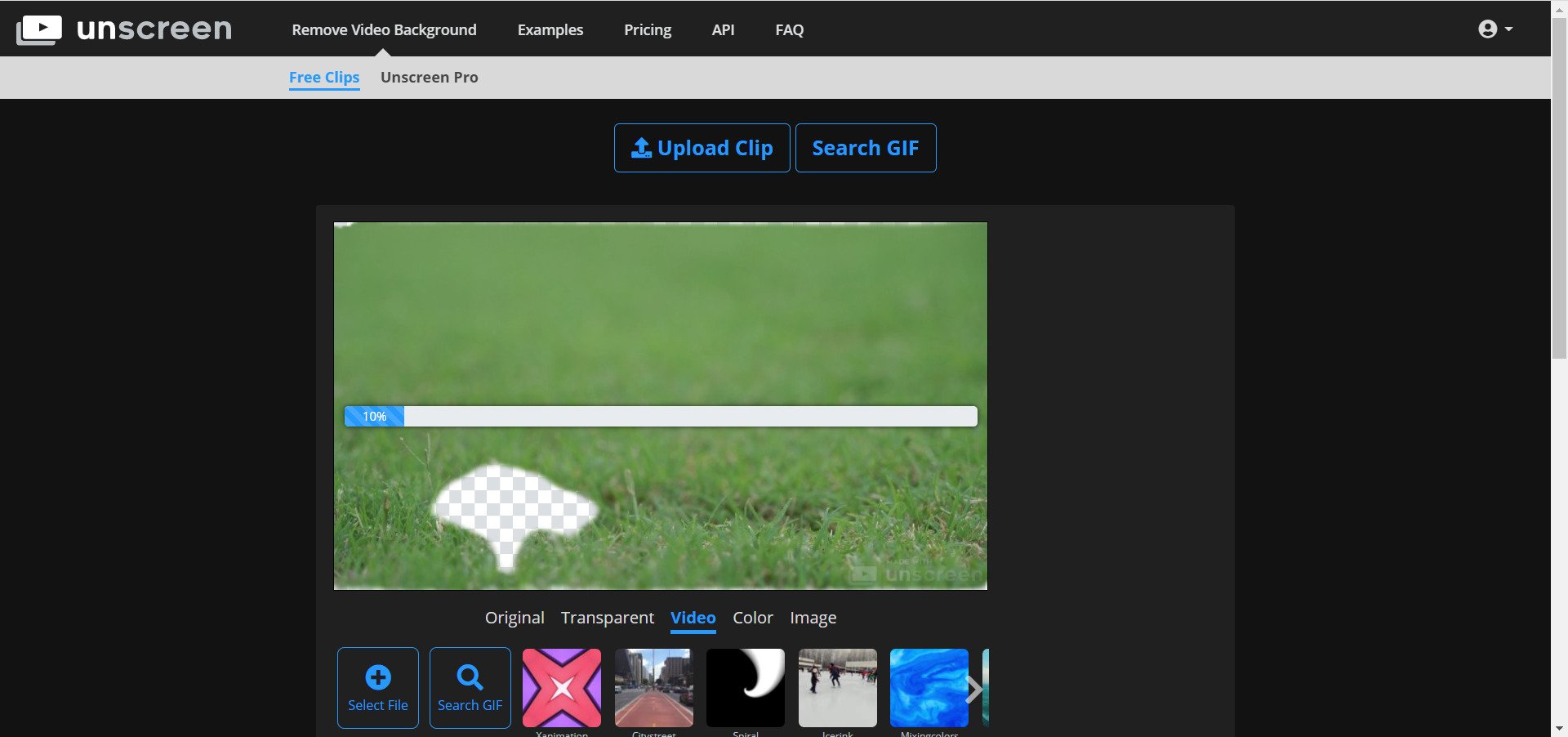Choose the Spiral background thumbnail
Viewport: 1568px width, 737px height.
(x=746, y=688)
